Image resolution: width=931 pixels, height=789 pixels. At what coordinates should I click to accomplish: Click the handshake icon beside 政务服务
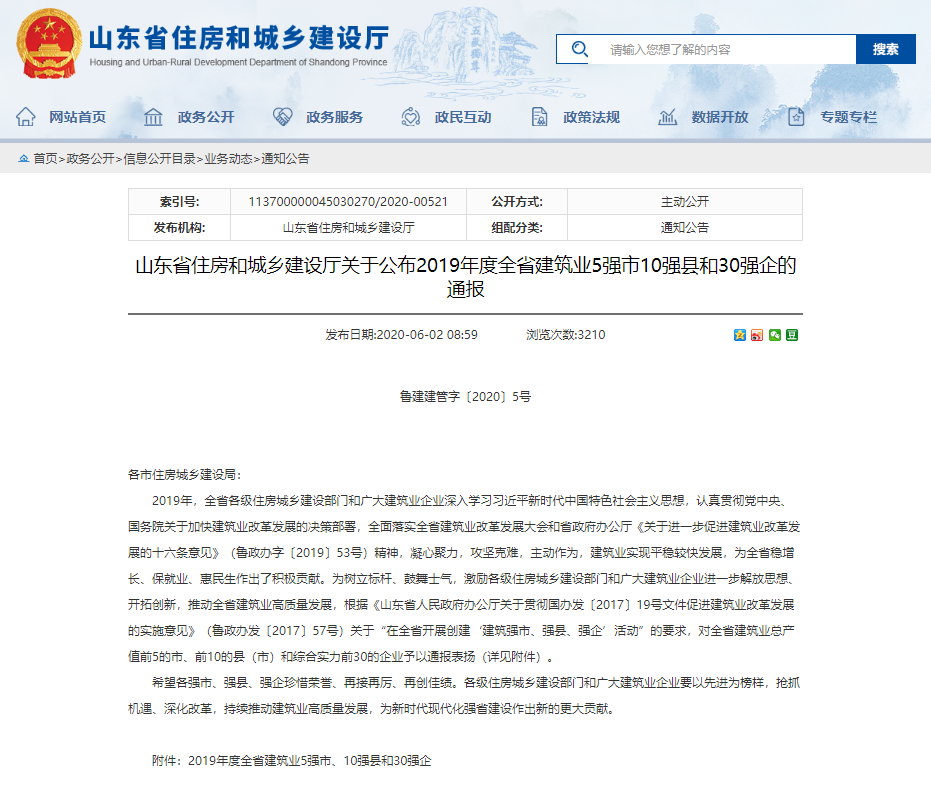[283, 117]
